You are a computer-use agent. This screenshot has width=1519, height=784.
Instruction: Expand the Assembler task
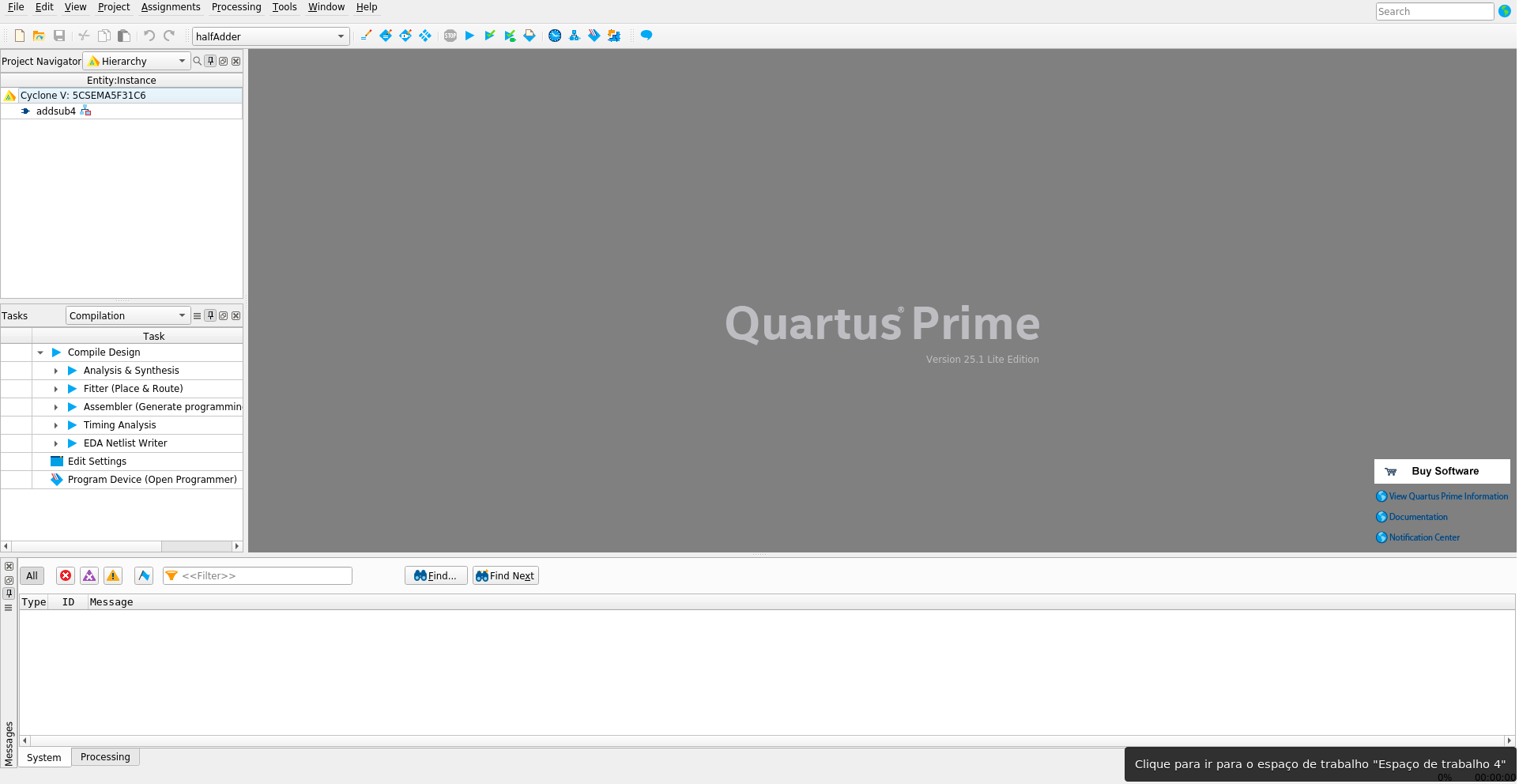pos(56,407)
